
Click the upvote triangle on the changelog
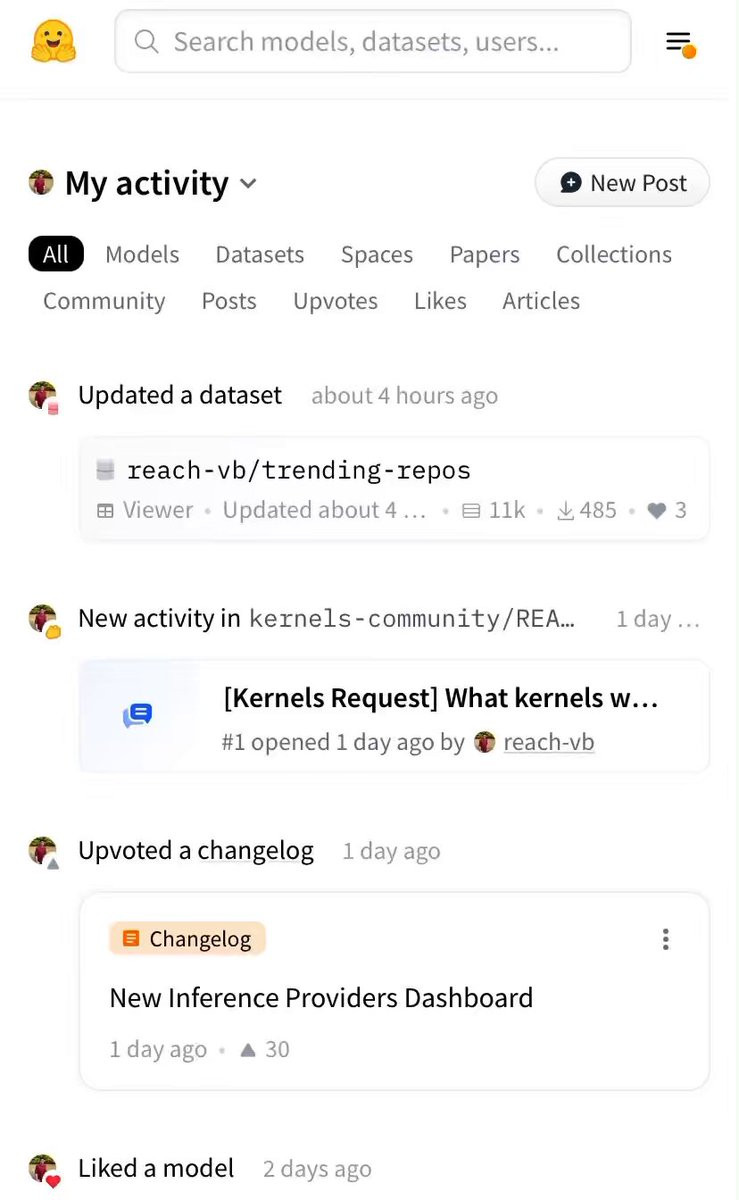(x=249, y=1050)
